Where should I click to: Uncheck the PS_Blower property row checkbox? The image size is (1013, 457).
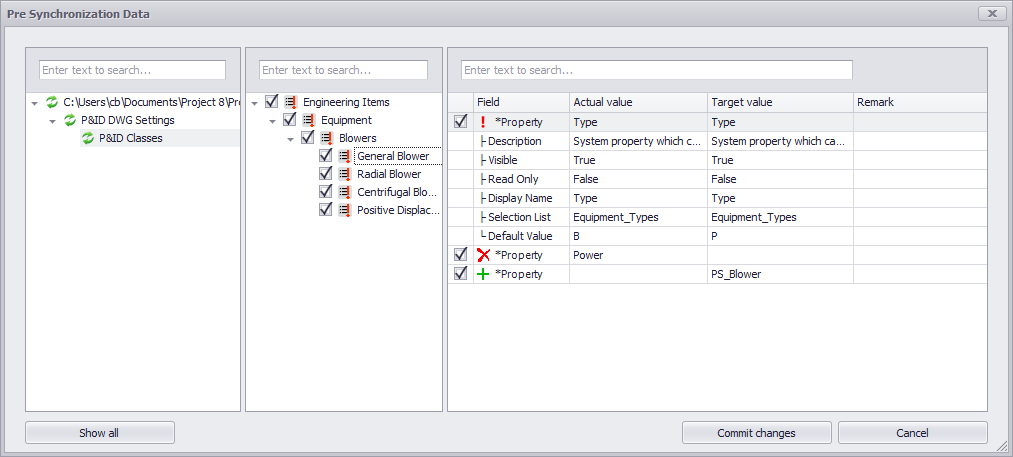pos(461,273)
